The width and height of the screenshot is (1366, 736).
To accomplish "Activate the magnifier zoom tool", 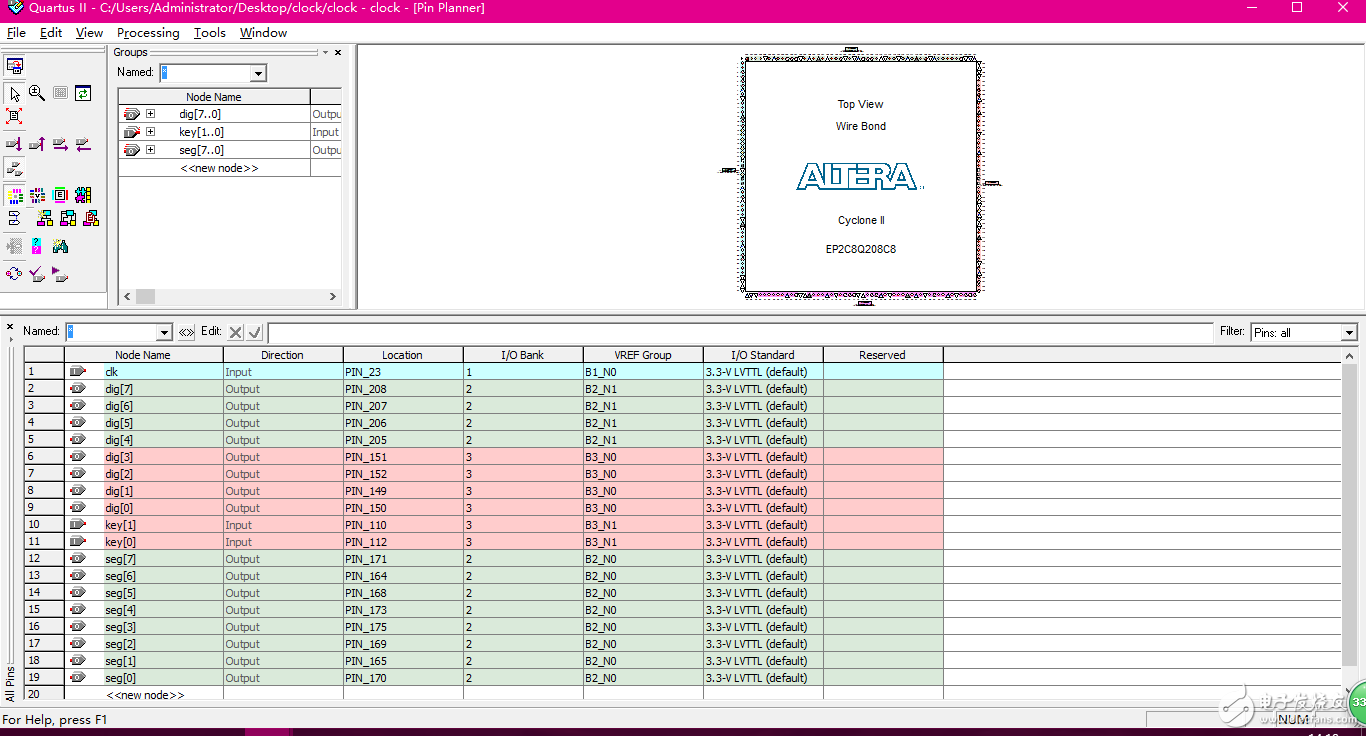I will pos(37,93).
